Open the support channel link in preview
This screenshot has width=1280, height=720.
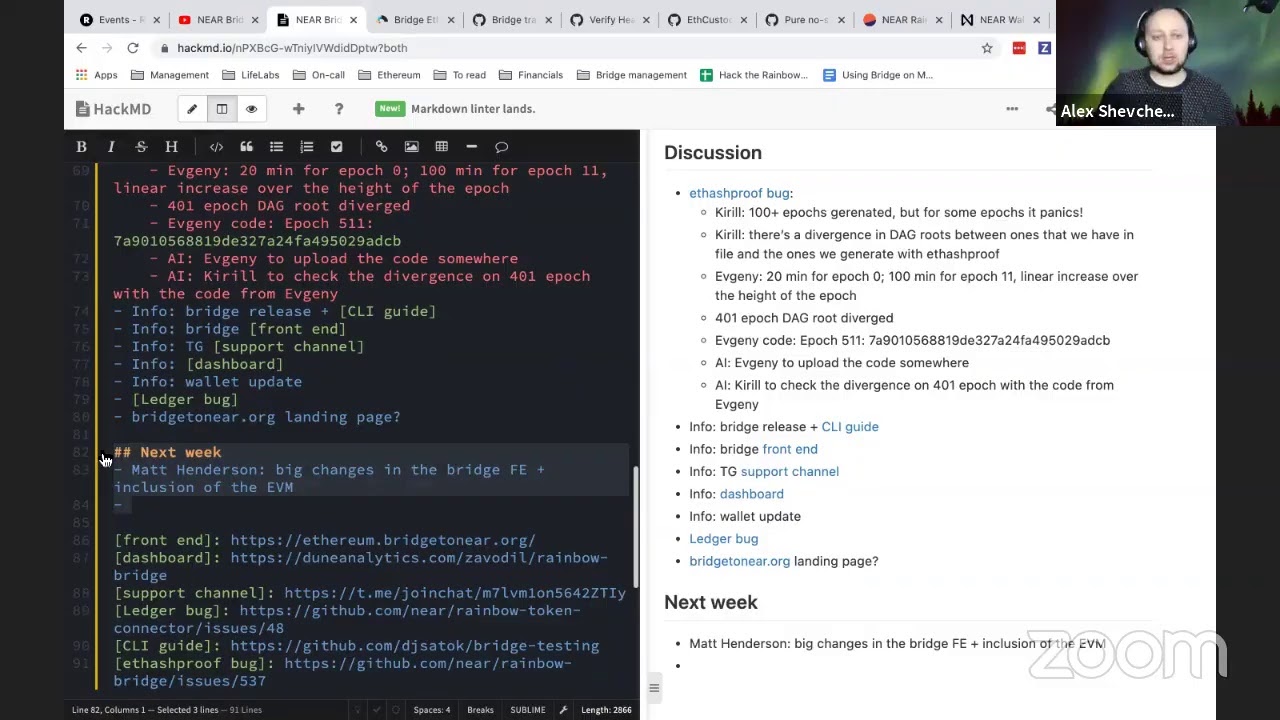click(x=790, y=472)
